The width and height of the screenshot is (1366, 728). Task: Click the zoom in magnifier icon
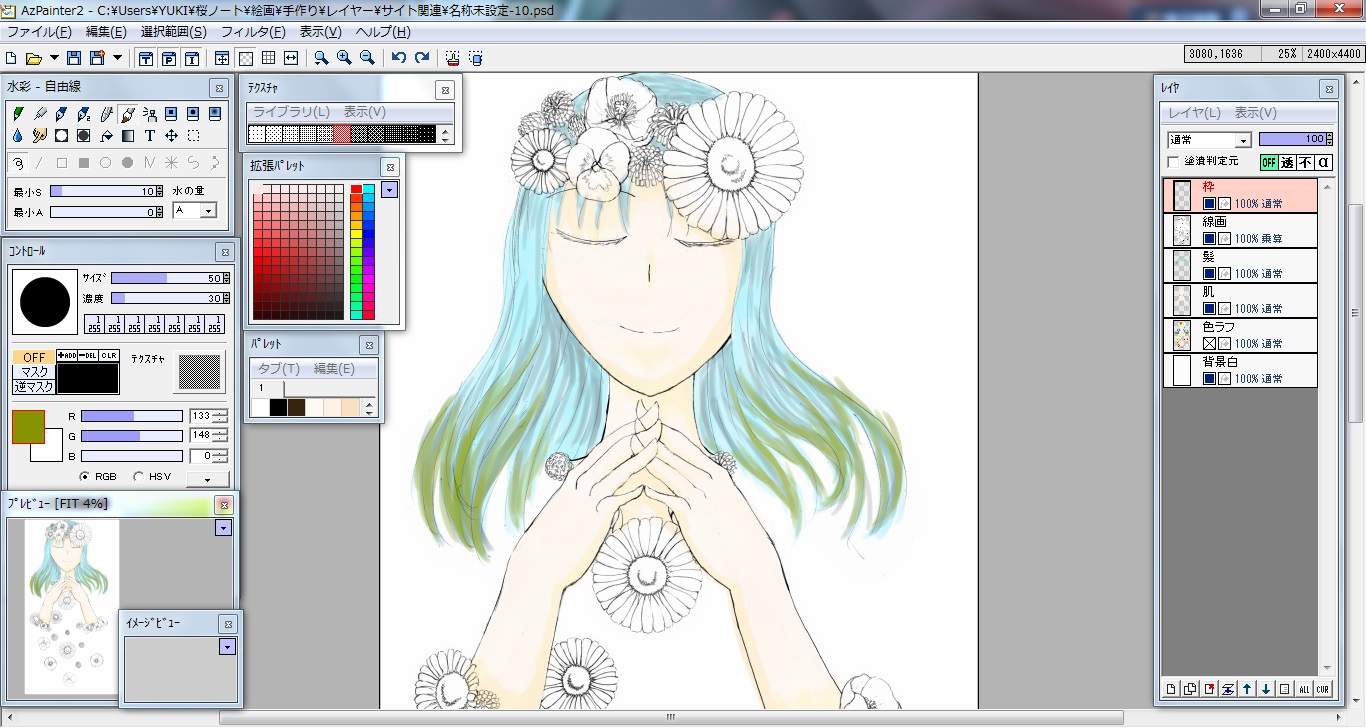pos(344,58)
